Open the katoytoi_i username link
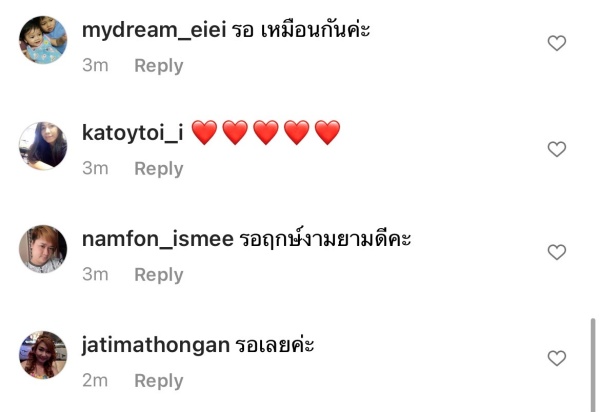This screenshot has height=412, width=600. coord(133,133)
